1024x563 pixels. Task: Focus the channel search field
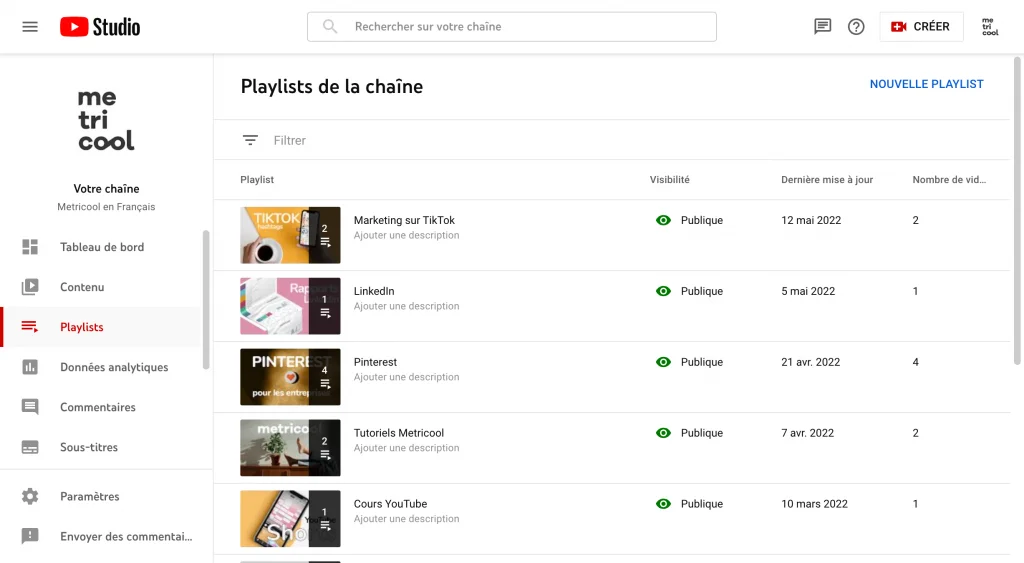(511, 27)
